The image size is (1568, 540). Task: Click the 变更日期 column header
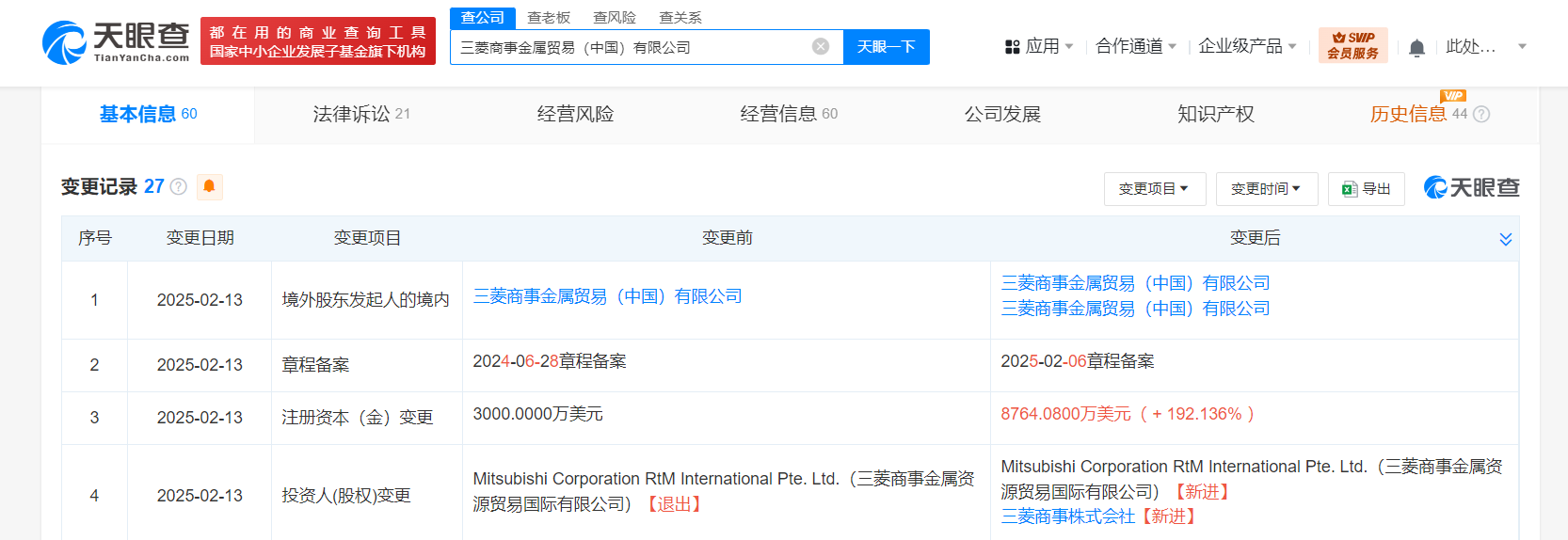point(200,238)
